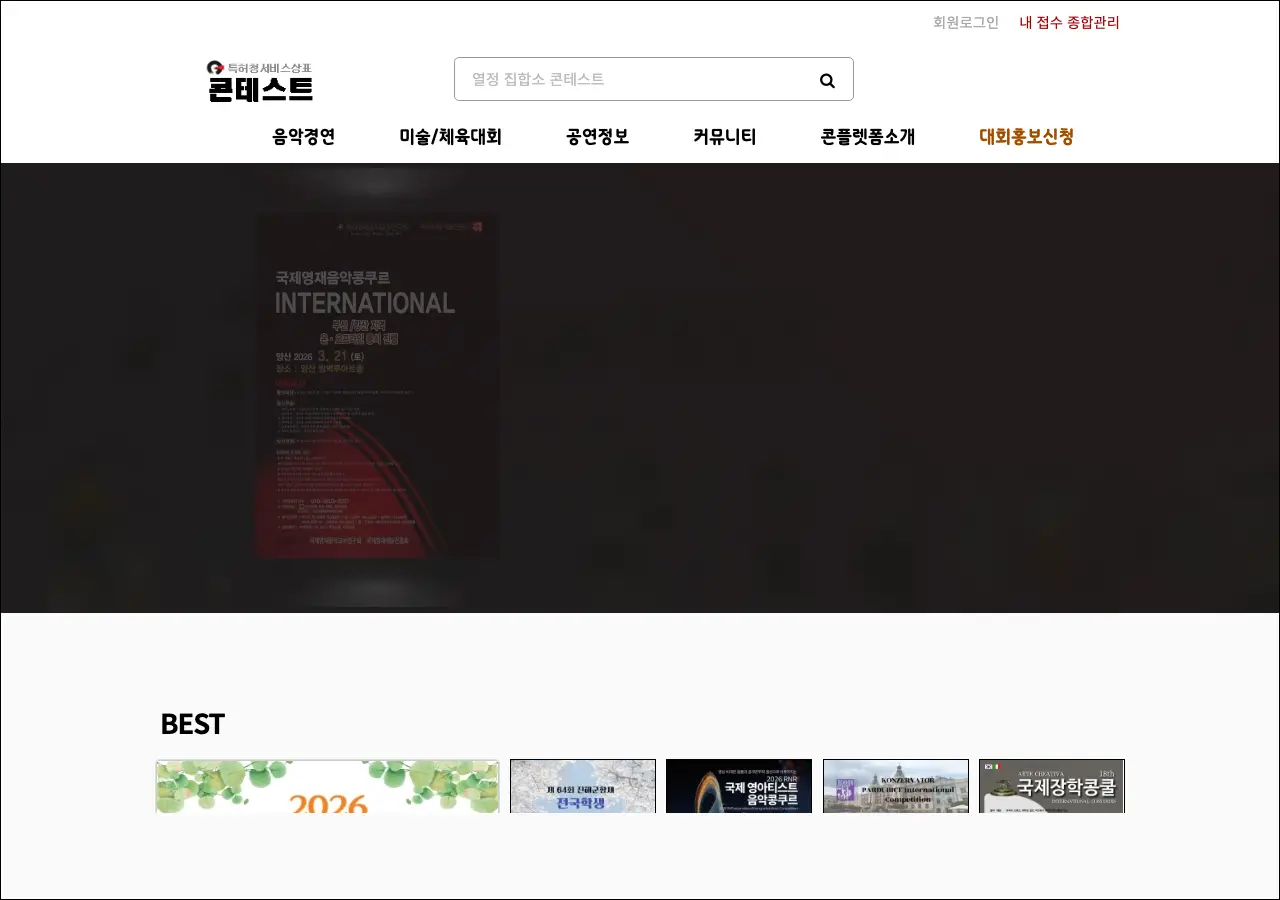
Task: Click the blurred slide preview above the poster
Action: (378, 185)
